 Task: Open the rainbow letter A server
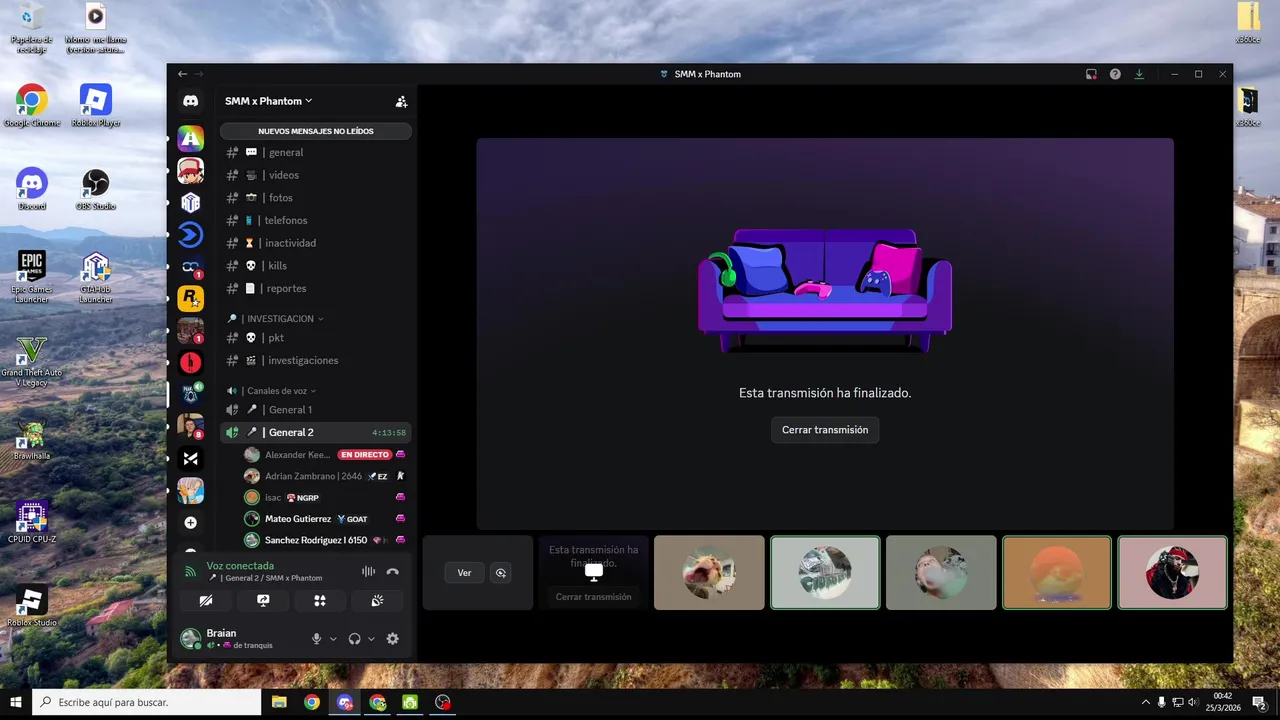pos(190,138)
